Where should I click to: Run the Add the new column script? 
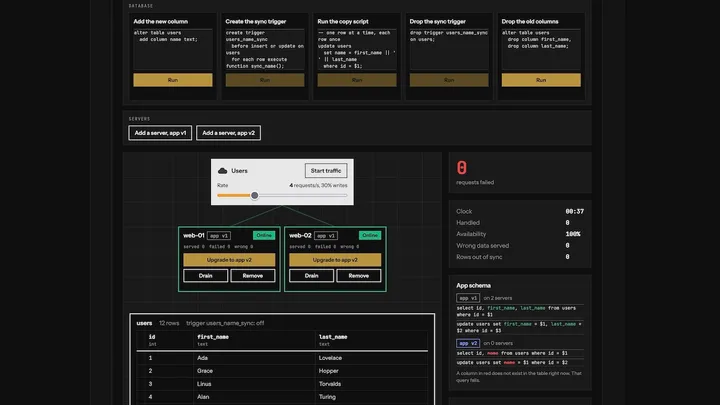(173, 80)
